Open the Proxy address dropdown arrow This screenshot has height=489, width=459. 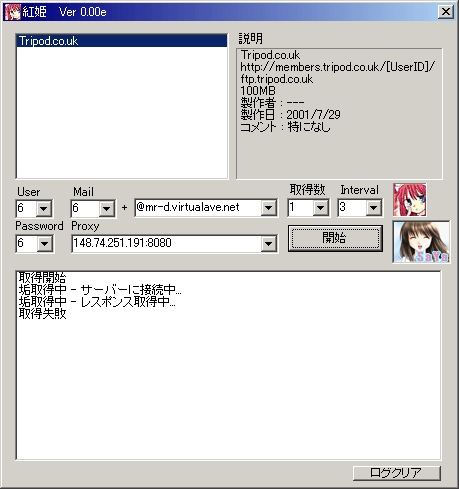coord(269,244)
